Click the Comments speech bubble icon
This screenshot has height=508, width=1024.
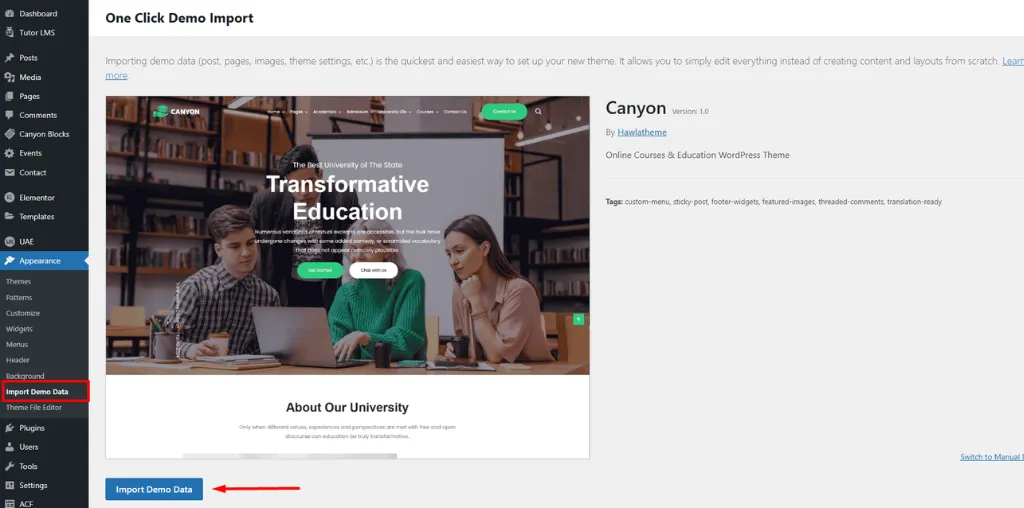pos(9,115)
